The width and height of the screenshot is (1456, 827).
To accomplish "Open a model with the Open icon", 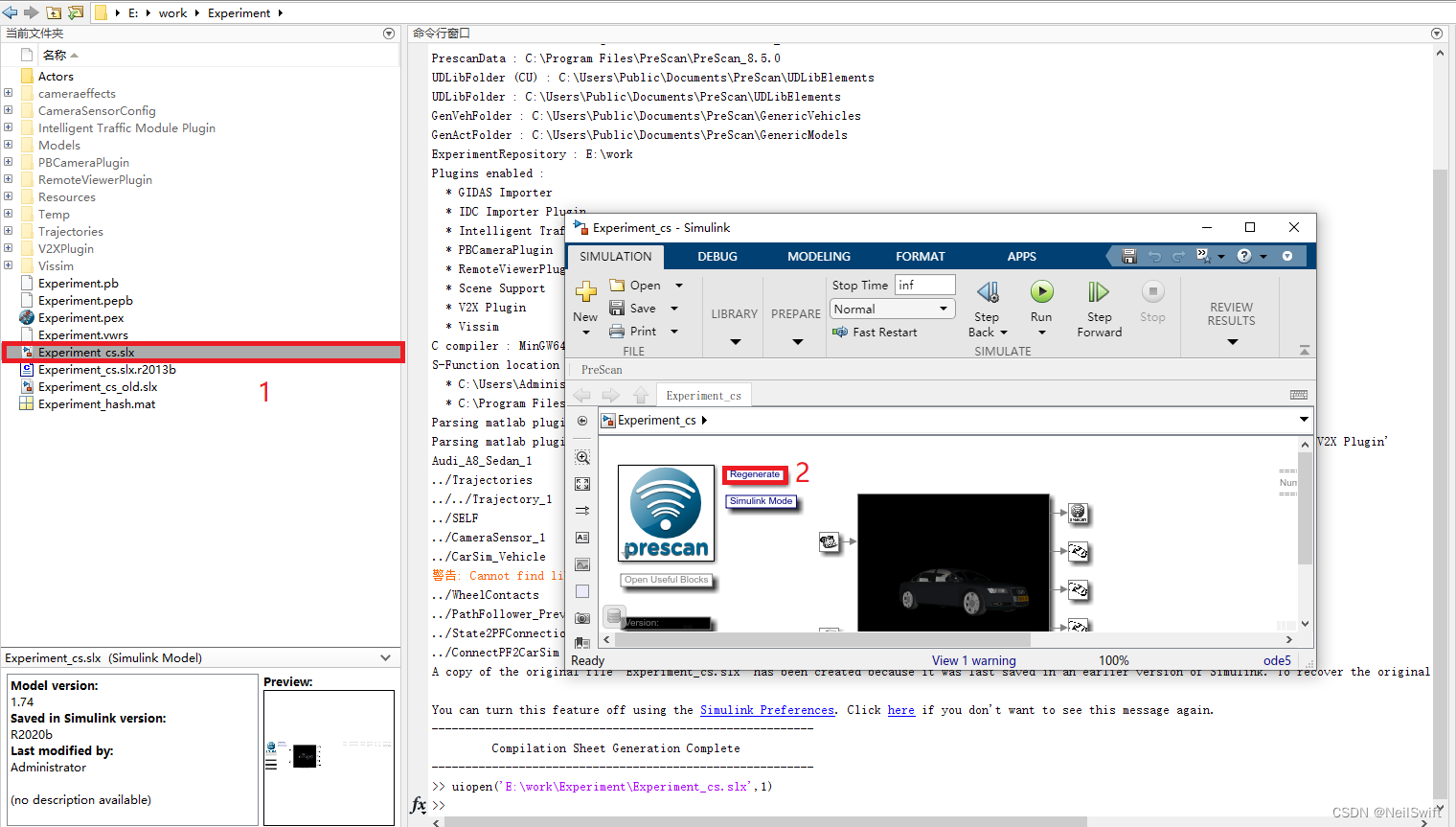I will point(617,286).
